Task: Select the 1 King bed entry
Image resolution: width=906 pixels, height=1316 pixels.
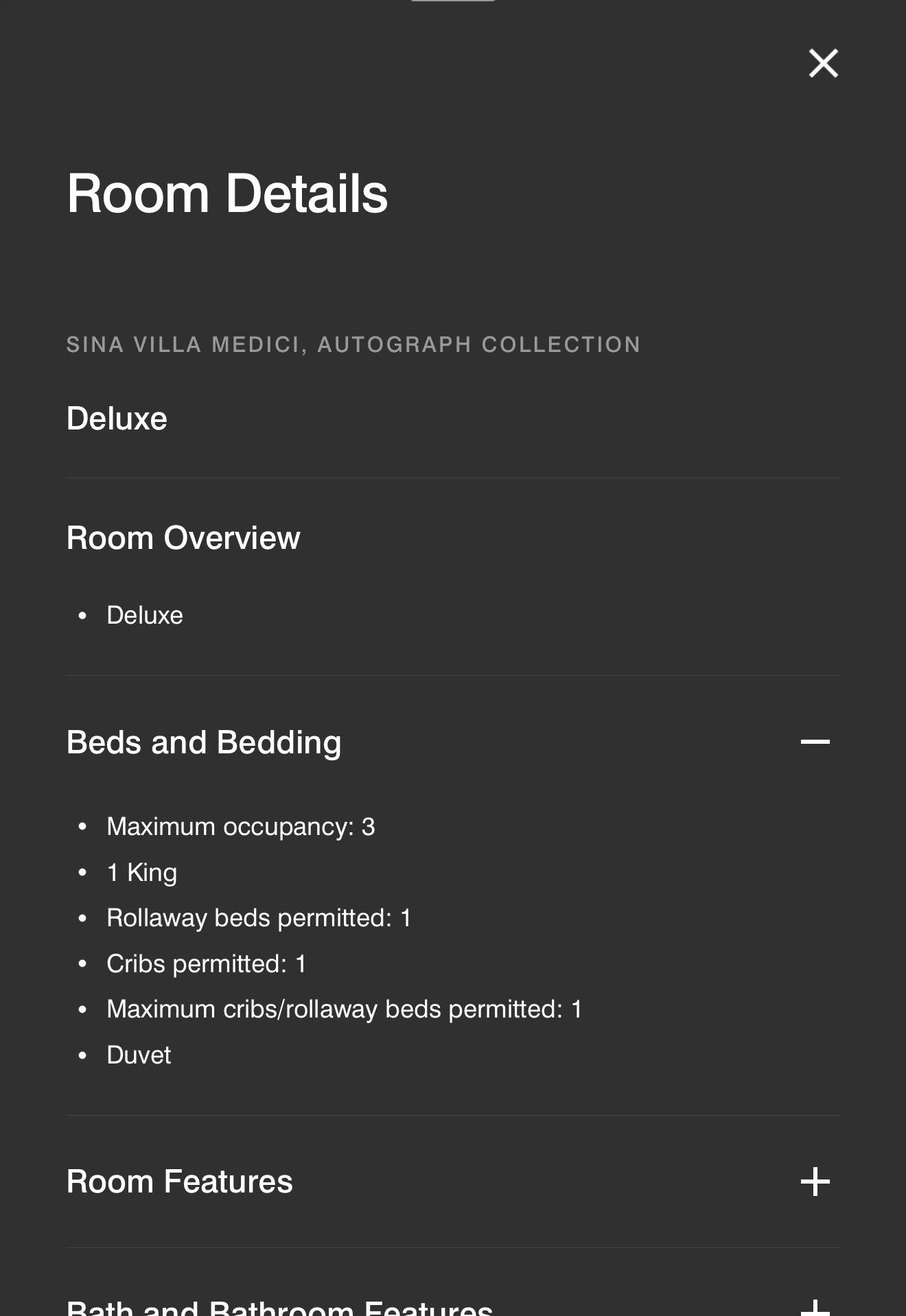Action: [x=142, y=873]
